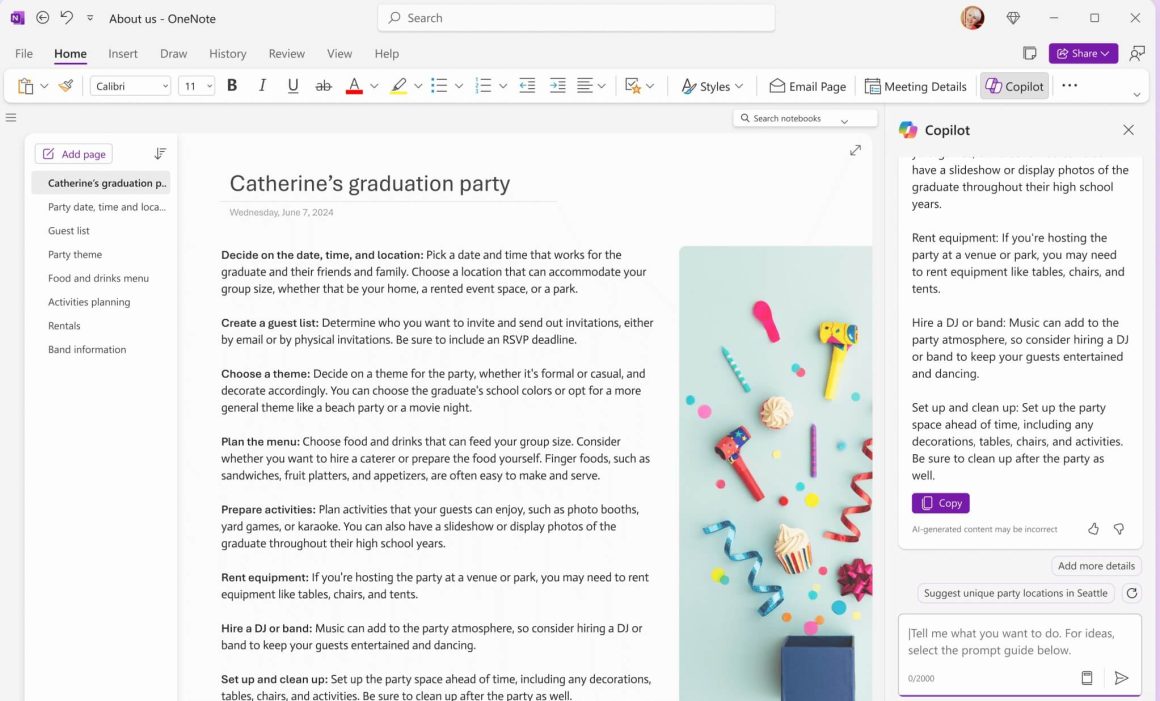Select the Format Painter tool
Image resolution: width=1160 pixels, height=701 pixels.
pyautogui.click(x=66, y=86)
